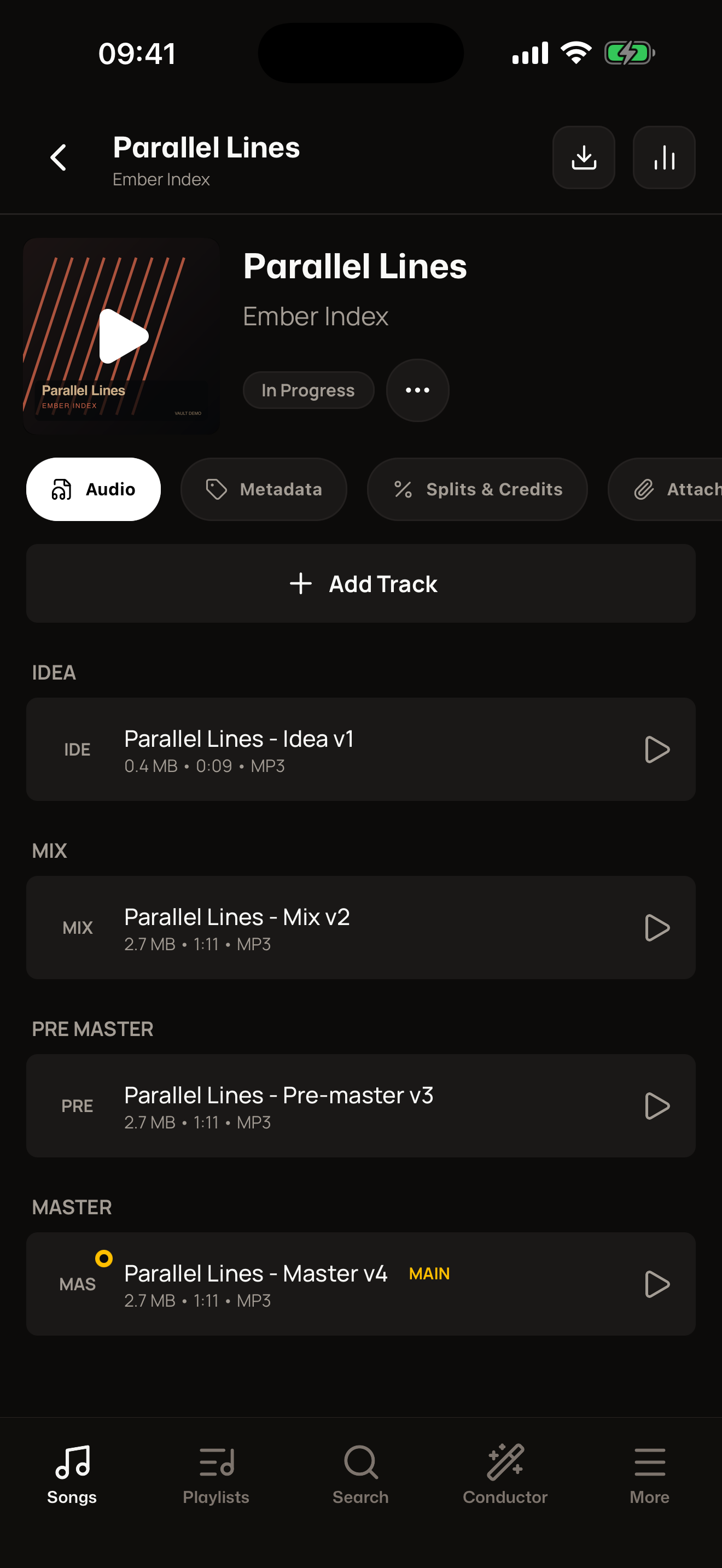Play Parallel Lines - Mix v2

click(657, 928)
